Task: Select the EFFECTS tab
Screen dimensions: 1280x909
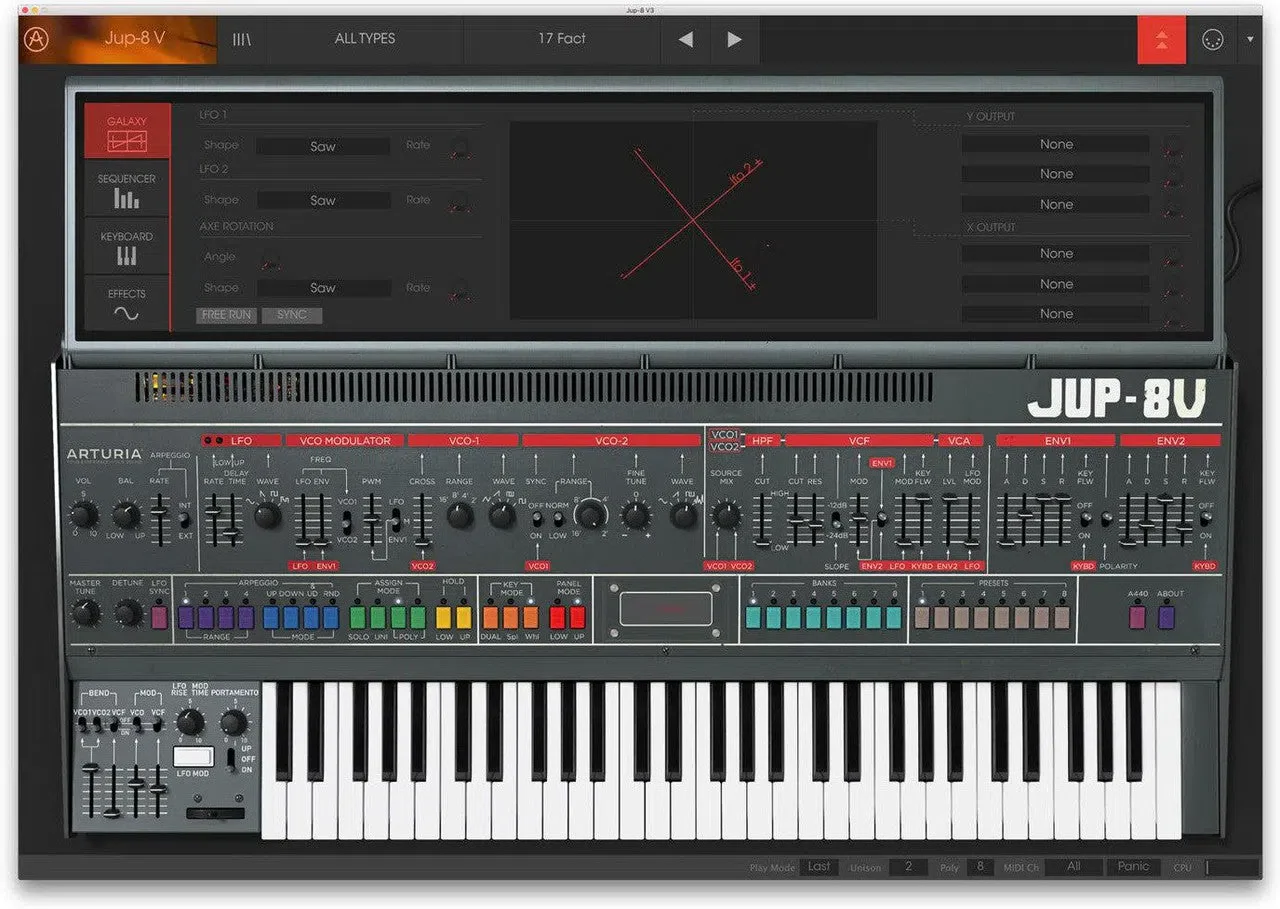Action: pyautogui.click(x=127, y=304)
